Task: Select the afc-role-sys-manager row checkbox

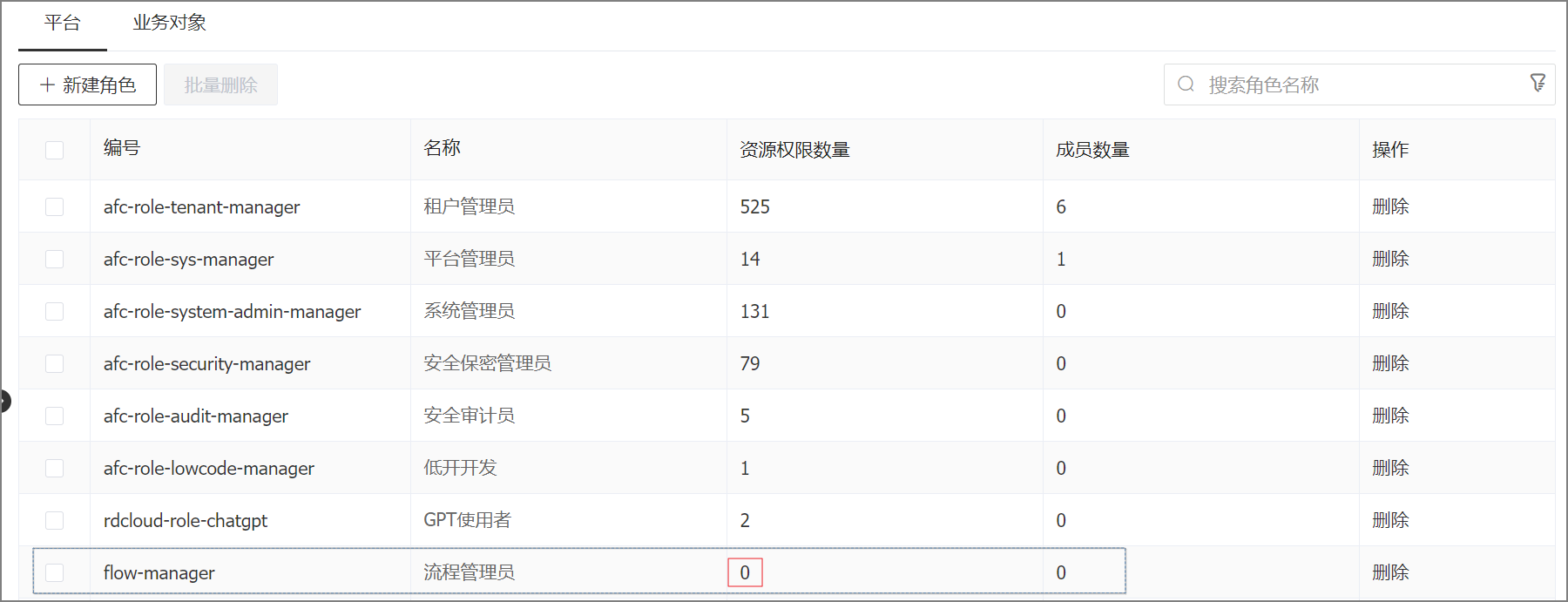Action: click(x=54, y=259)
